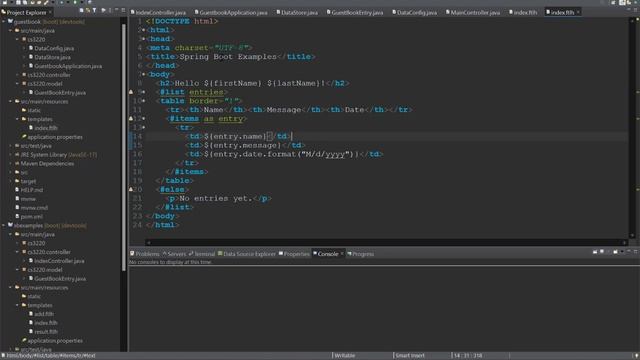The image size is (640, 360).
Task: Click the Project Explorer vertical scrollbar
Action: click(x=124, y=147)
